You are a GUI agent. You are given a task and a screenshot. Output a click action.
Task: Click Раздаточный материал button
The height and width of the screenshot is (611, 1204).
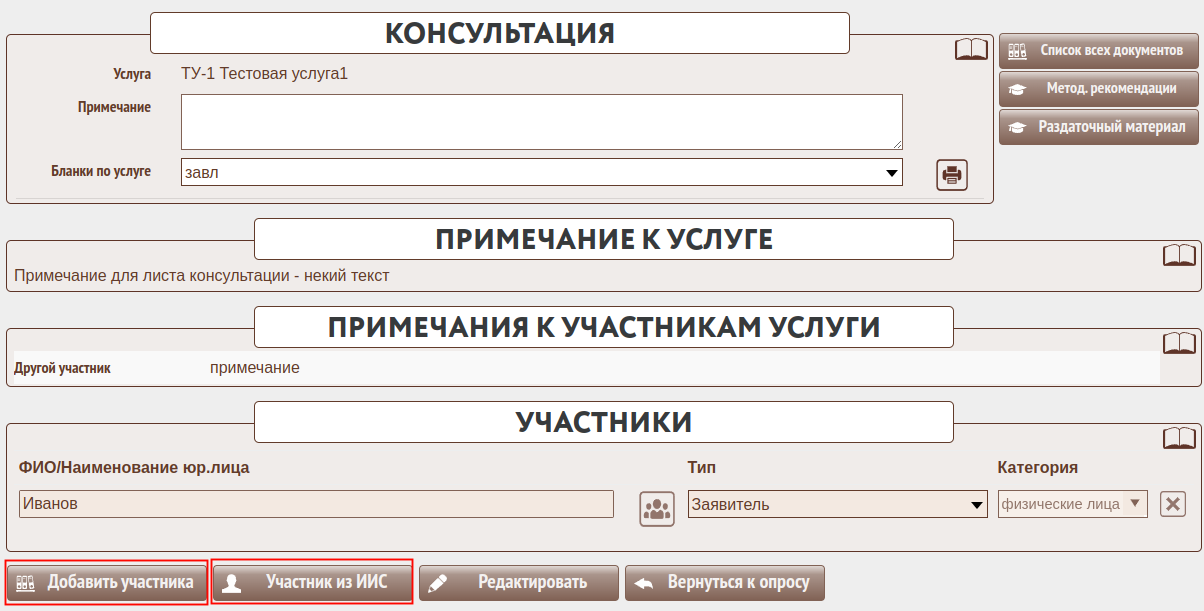tap(1098, 127)
